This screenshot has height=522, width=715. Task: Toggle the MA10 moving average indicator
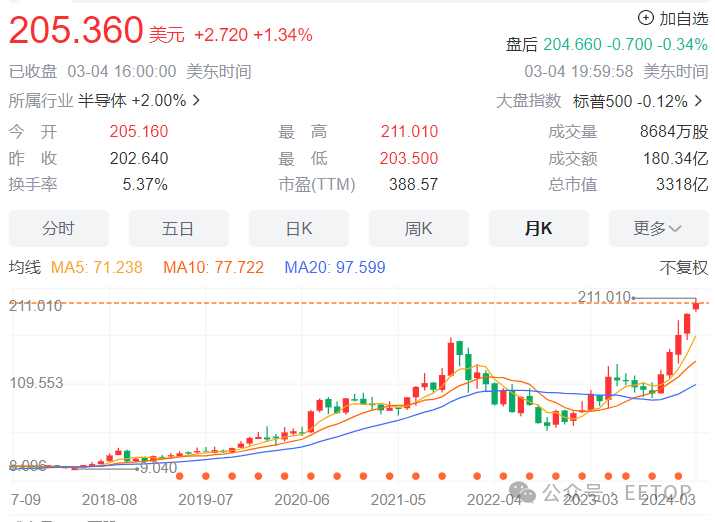coord(213,267)
